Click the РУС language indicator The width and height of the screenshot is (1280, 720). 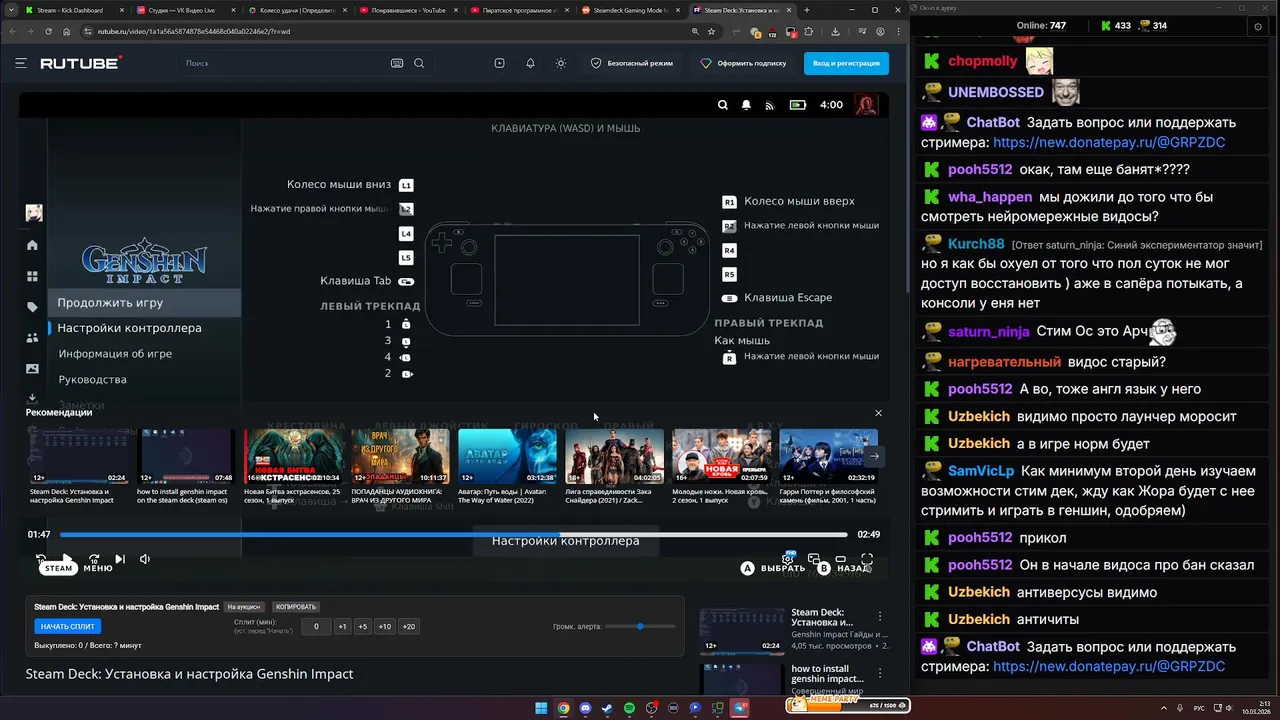click(x=1199, y=708)
